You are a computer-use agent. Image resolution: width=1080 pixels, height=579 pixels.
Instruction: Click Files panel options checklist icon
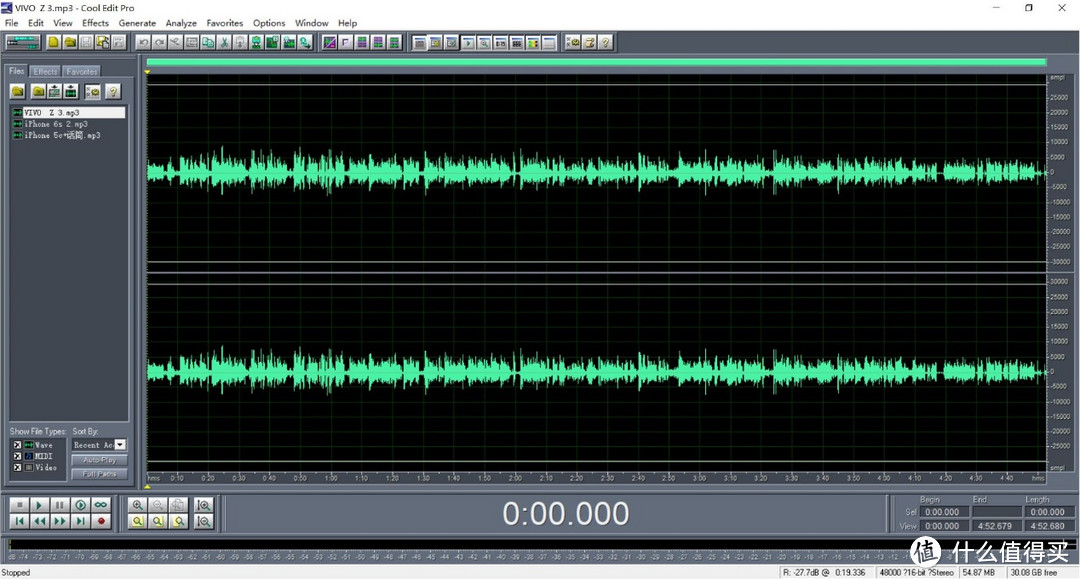(x=92, y=91)
